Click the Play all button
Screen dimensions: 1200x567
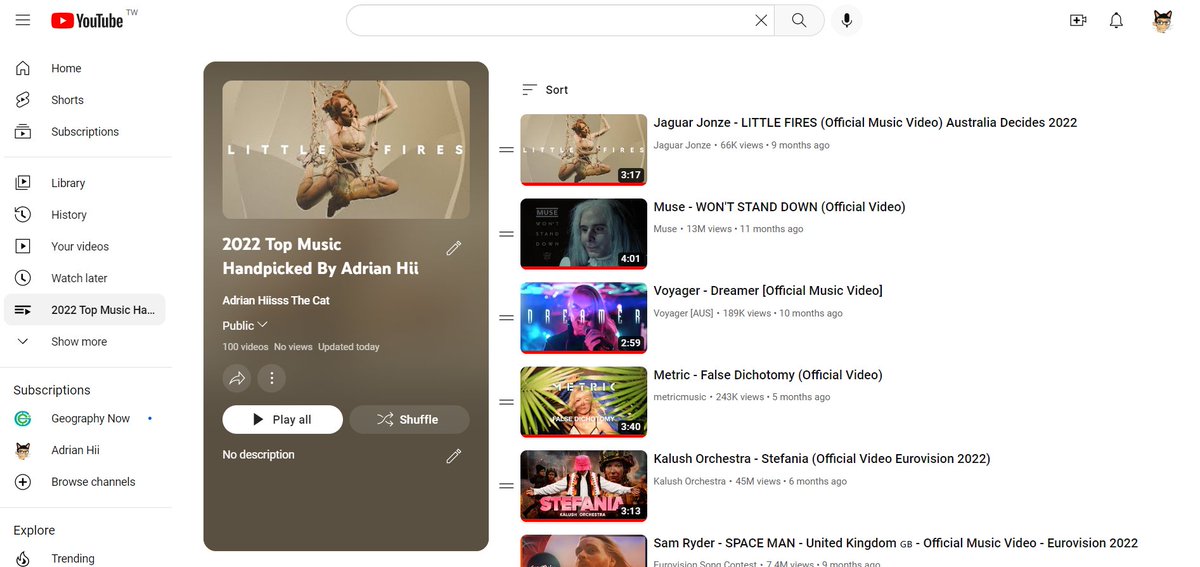282,420
